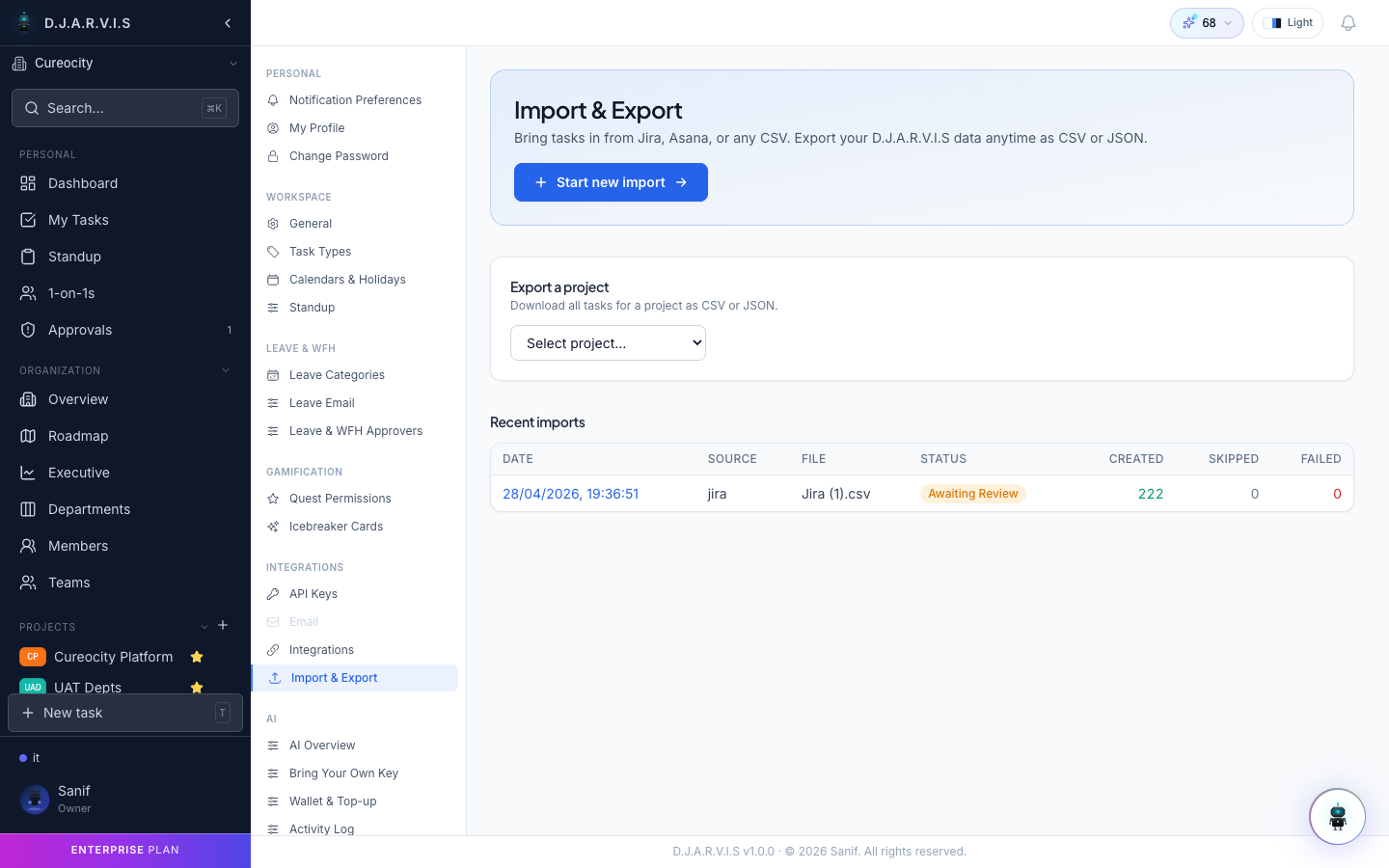This screenshot has width=1389, height=868.
Task: Click the Jira (1).csv file cell
Action: (x=835, y=494)
